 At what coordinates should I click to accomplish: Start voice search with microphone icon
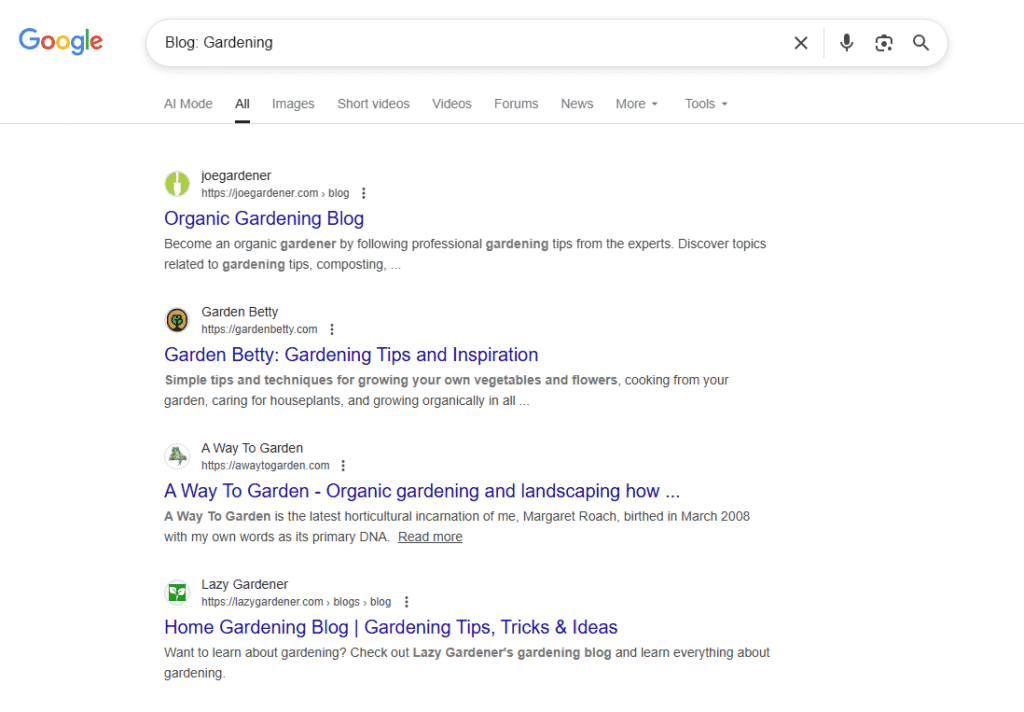[847, 43]
